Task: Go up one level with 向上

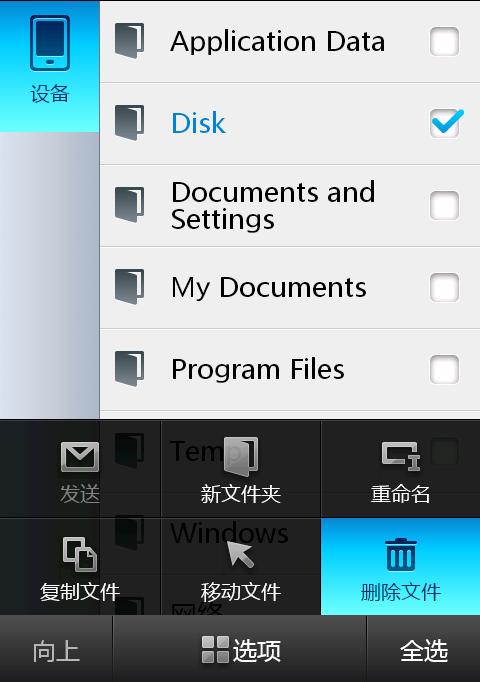Action: tap(56, 650)
